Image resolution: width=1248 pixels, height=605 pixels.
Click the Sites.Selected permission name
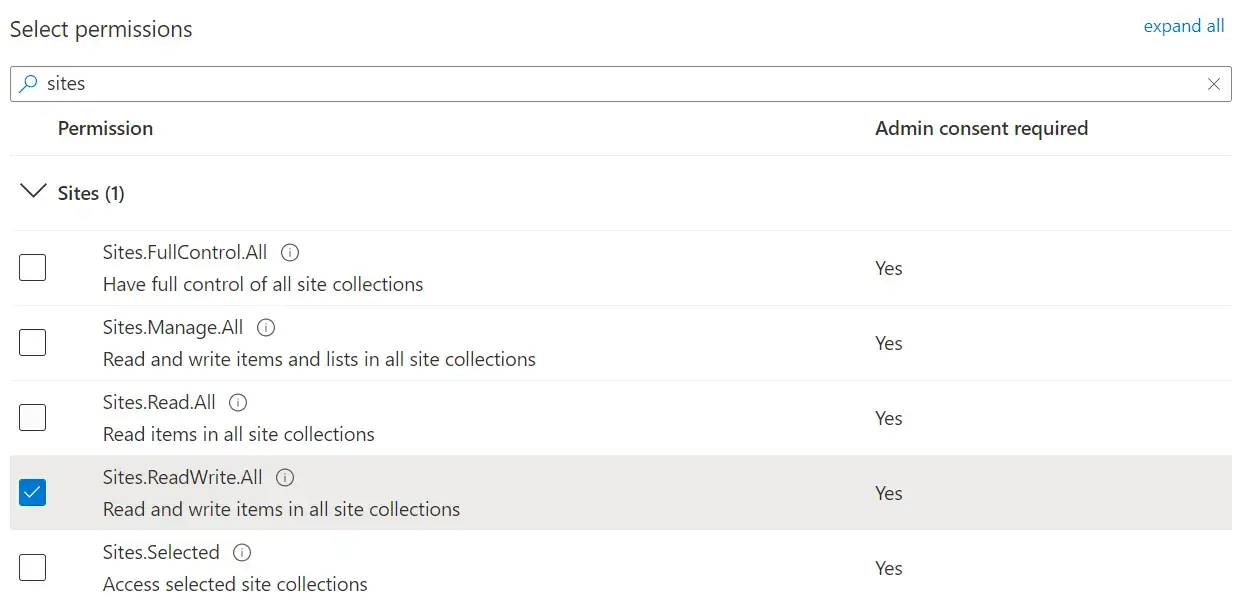point(161,552)
